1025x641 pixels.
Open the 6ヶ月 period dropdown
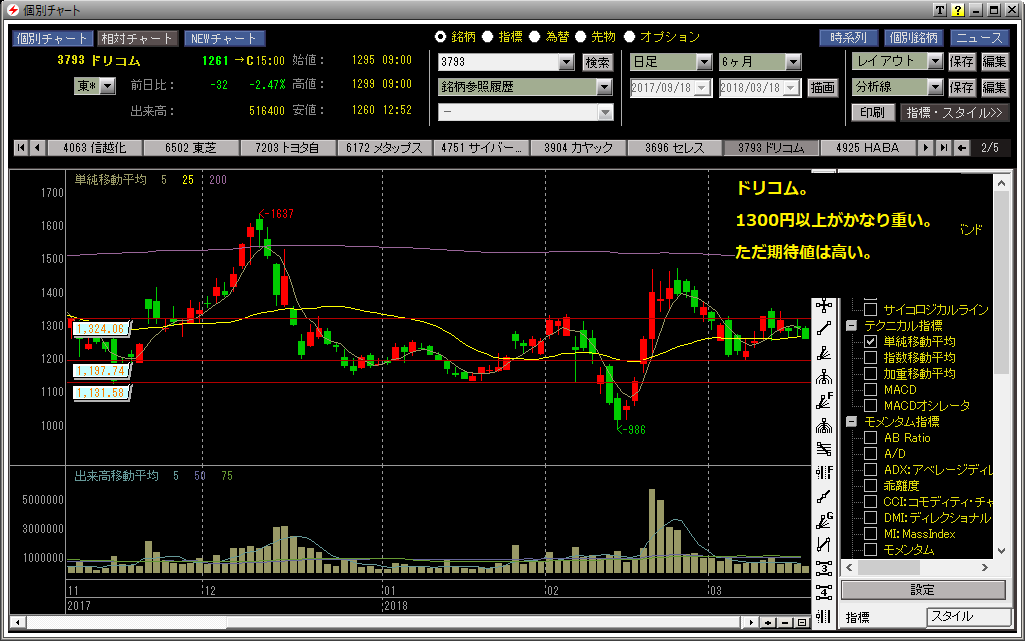point(794,62)
